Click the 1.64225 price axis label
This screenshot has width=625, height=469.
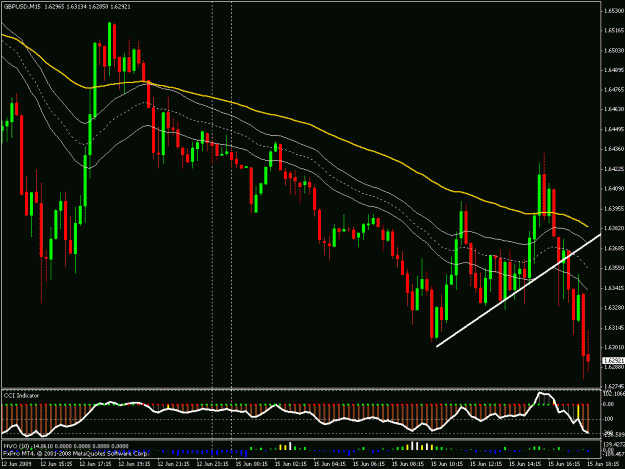[x=614, y=169]
